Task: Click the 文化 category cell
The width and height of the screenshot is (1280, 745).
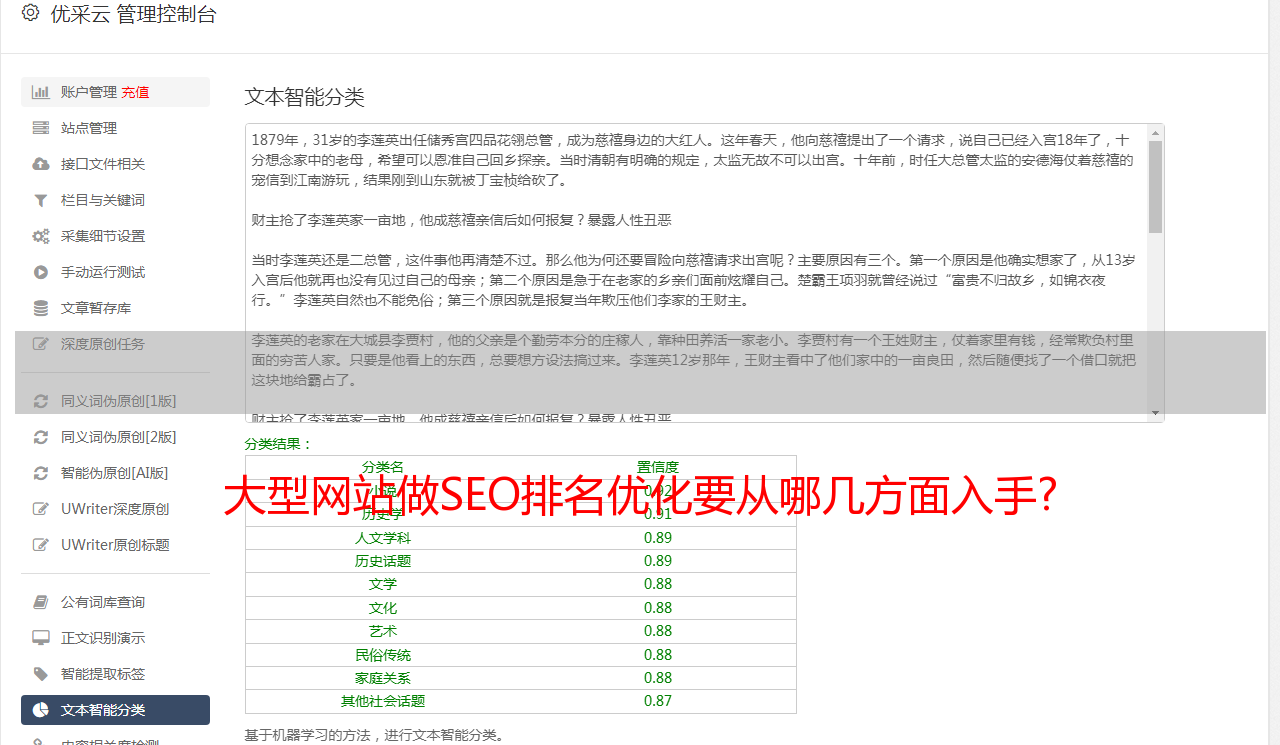Action: (x=383, y=608)
